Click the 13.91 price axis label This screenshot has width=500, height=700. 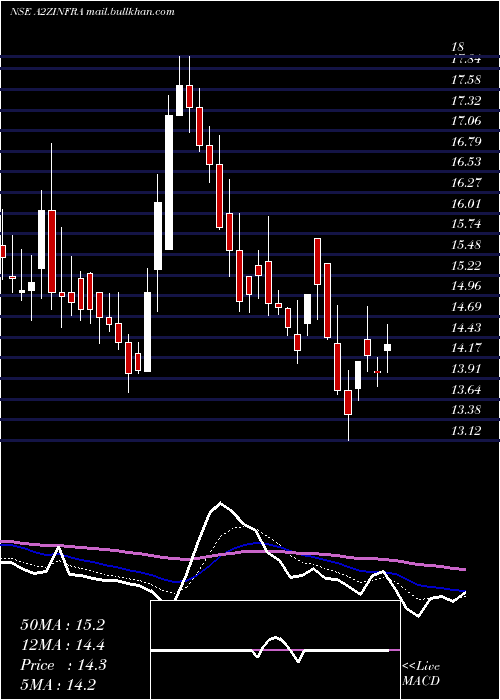coord(466,369)
